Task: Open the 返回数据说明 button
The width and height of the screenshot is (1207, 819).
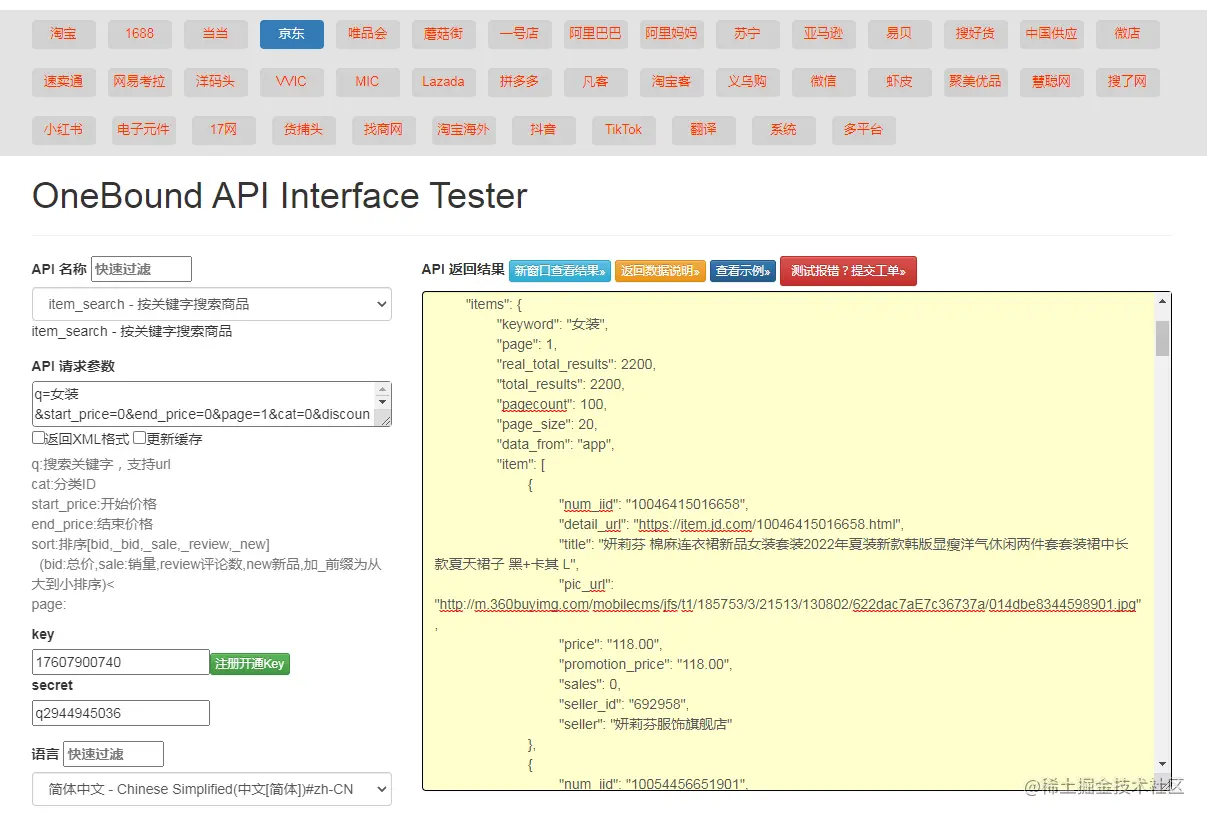Action: [x=660, y=271]
